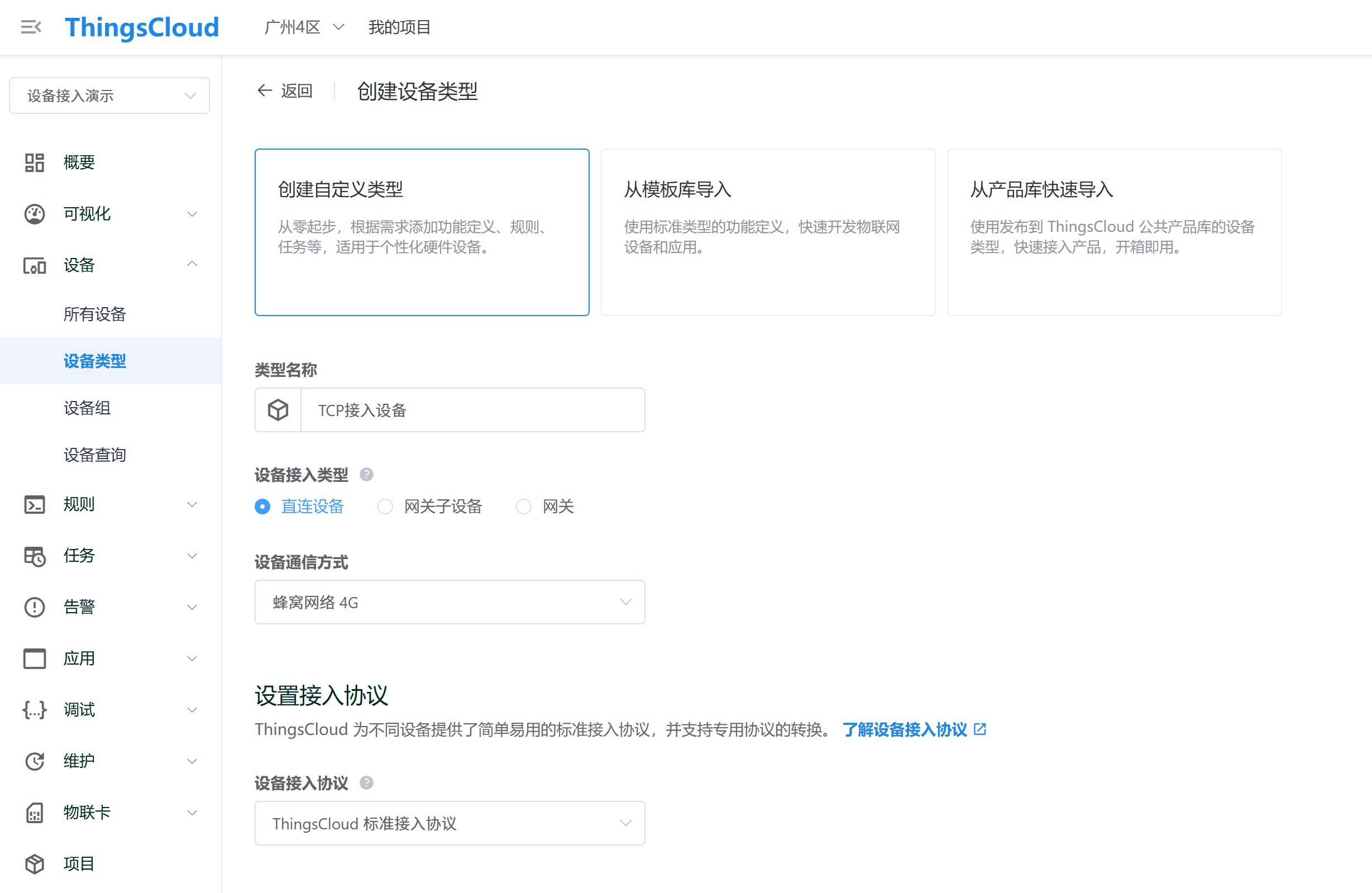Click the 物联卡 SIM card icon
The height and width of the screenshot is (893, 1372).
point(35,812)
